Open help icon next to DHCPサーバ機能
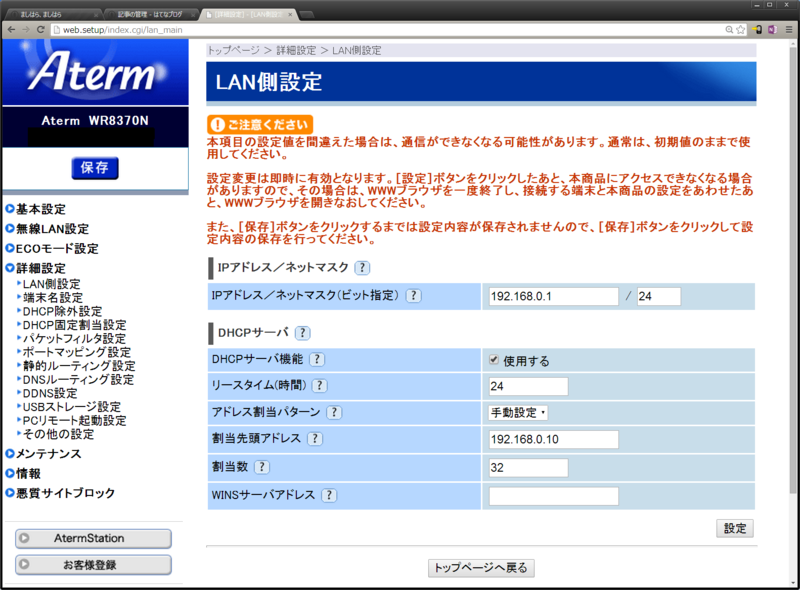This screenshot has width=800, height=590. point(318,359)
